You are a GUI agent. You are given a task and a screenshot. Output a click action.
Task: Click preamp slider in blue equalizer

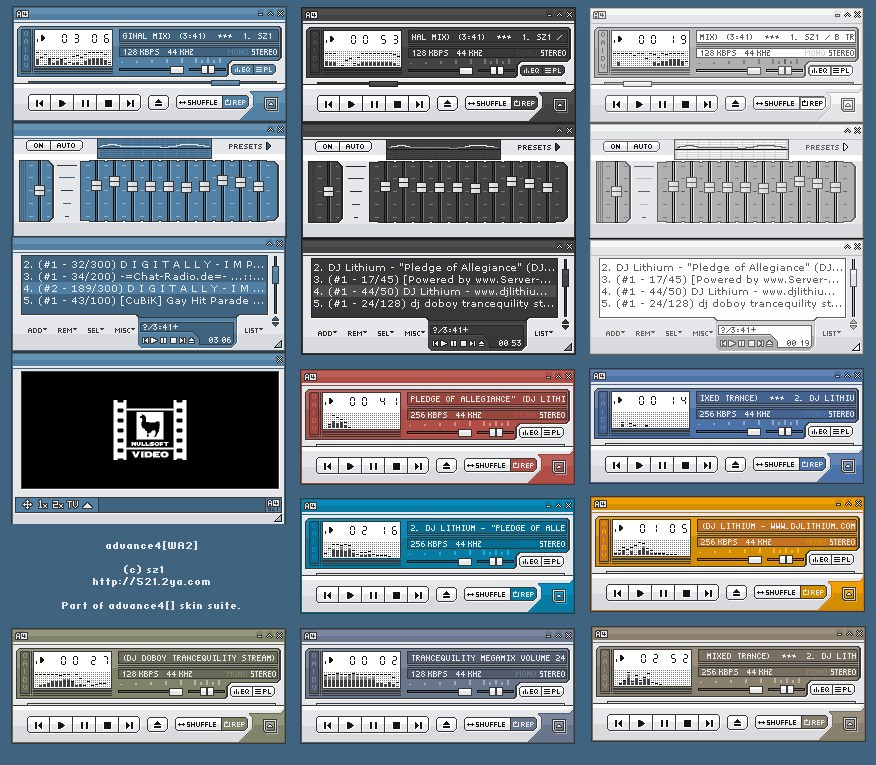tap(39, 190)
